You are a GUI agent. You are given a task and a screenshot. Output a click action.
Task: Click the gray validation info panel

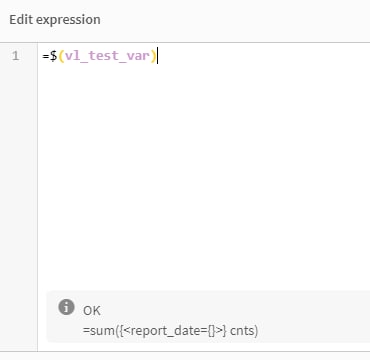(208, 317)
